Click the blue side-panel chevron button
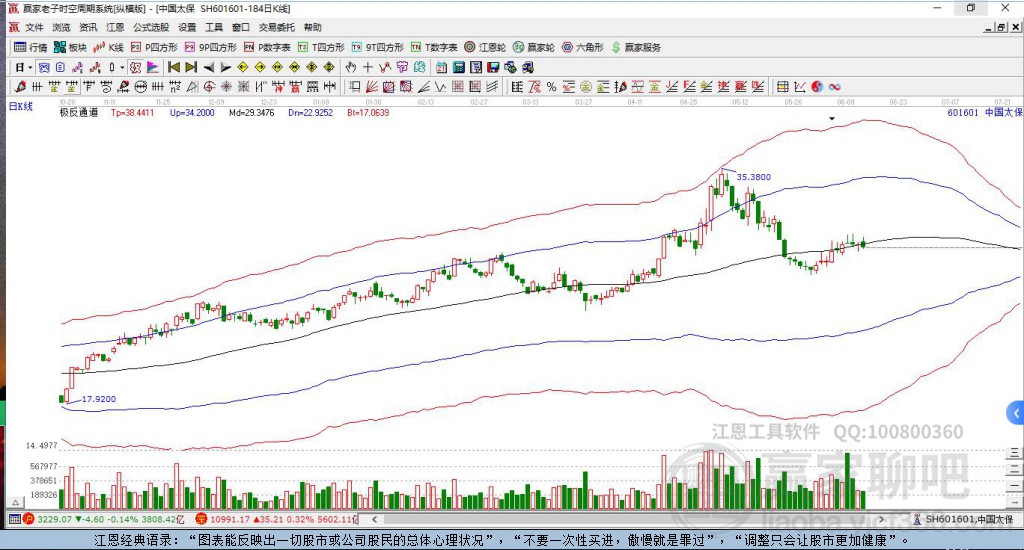1024x550 pixels. coord(1016,413)
